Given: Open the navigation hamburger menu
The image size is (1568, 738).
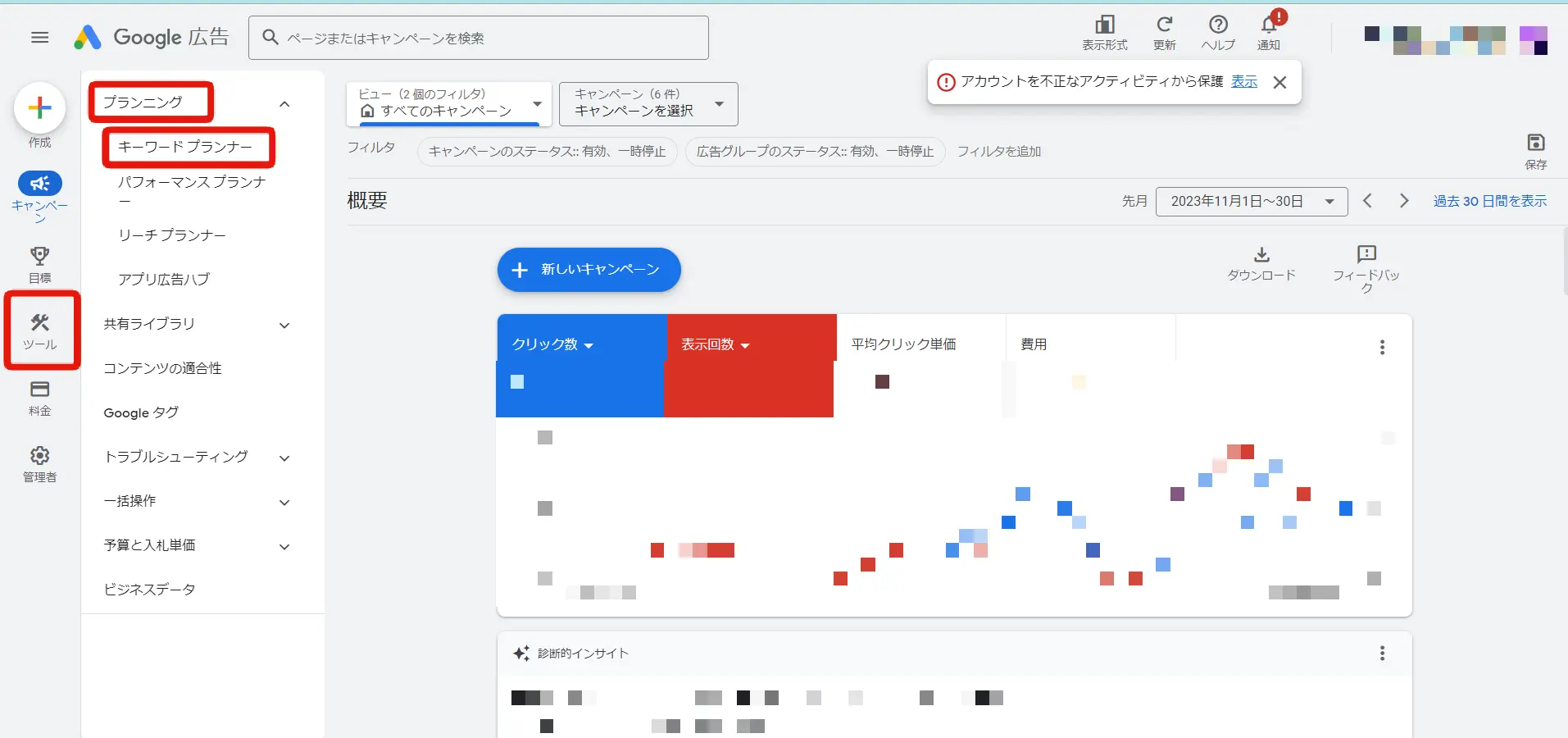Looking at the screenshot, I should pyautogui.click(x=39, y=37).
